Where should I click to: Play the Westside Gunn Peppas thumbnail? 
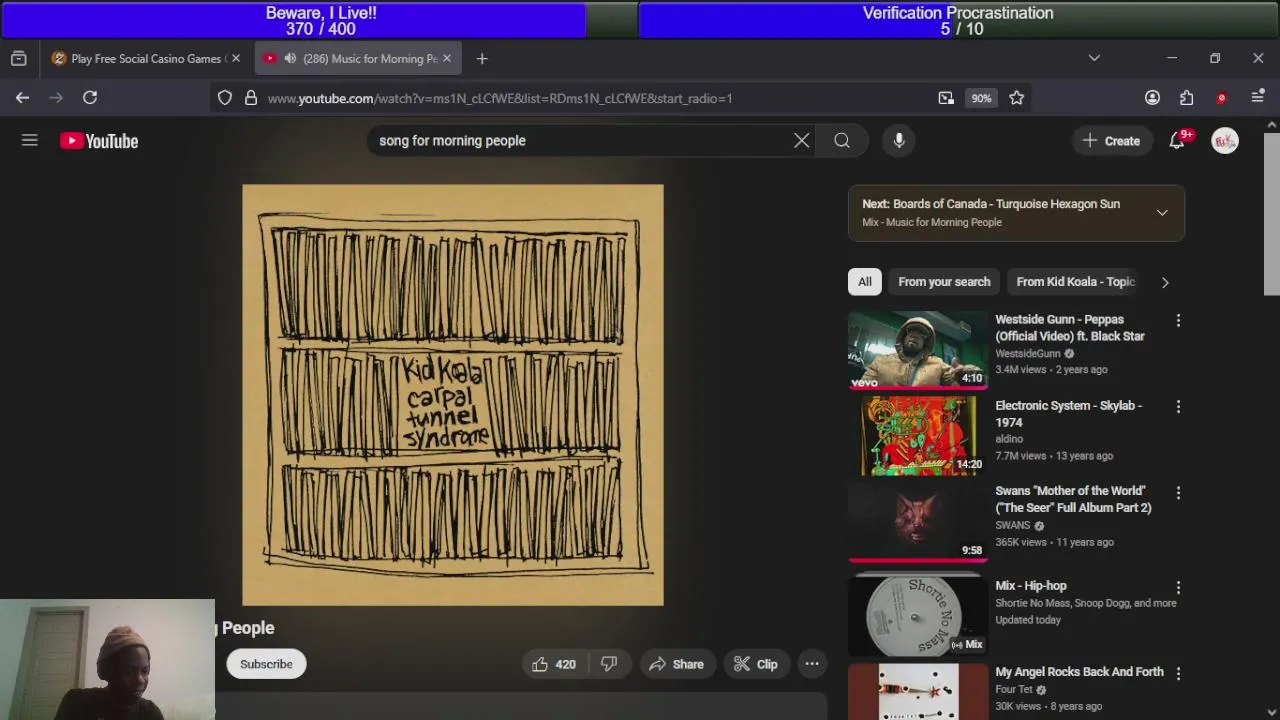click(918, 349)
